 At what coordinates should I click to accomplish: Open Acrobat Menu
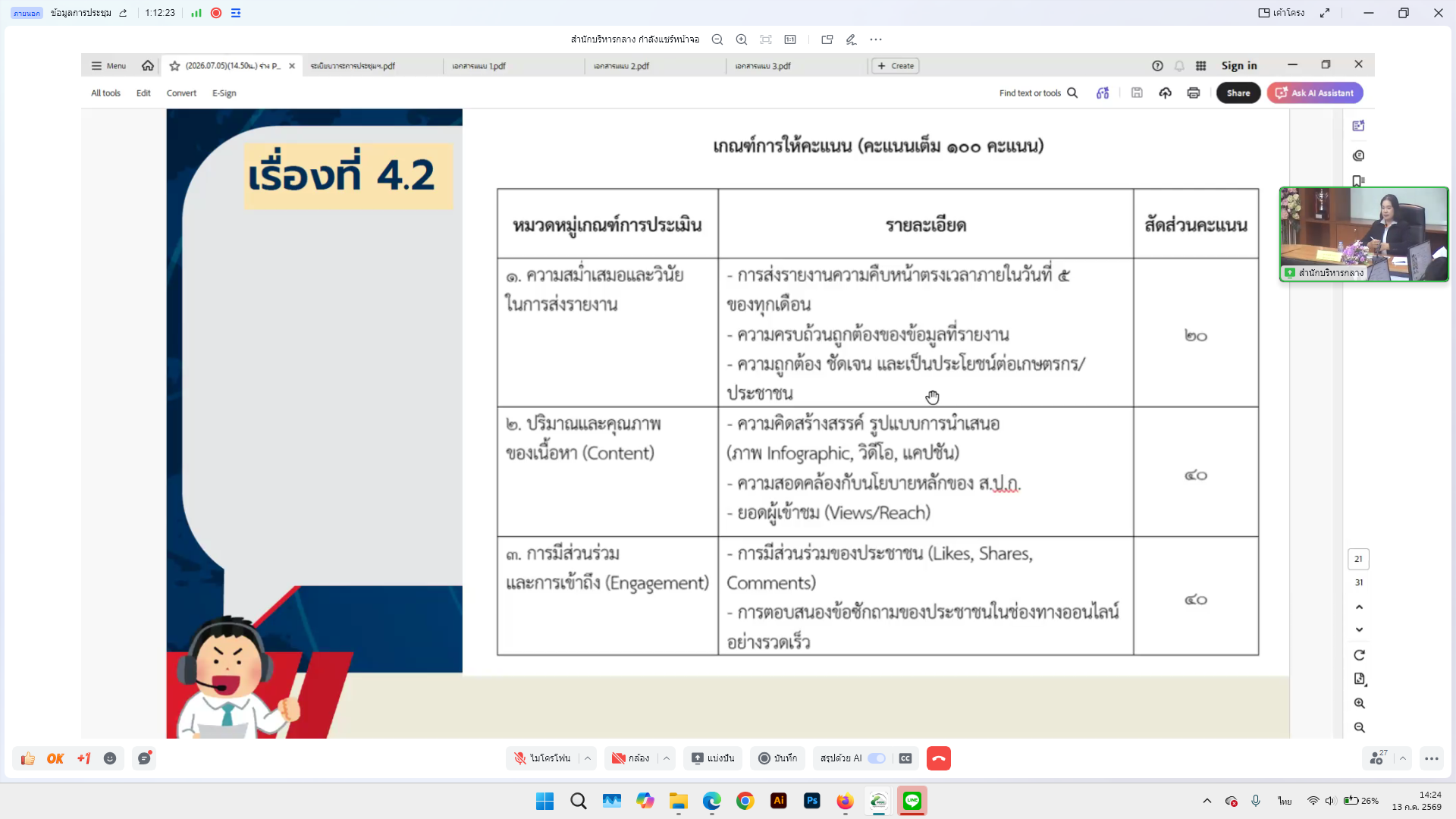(108, 66)
